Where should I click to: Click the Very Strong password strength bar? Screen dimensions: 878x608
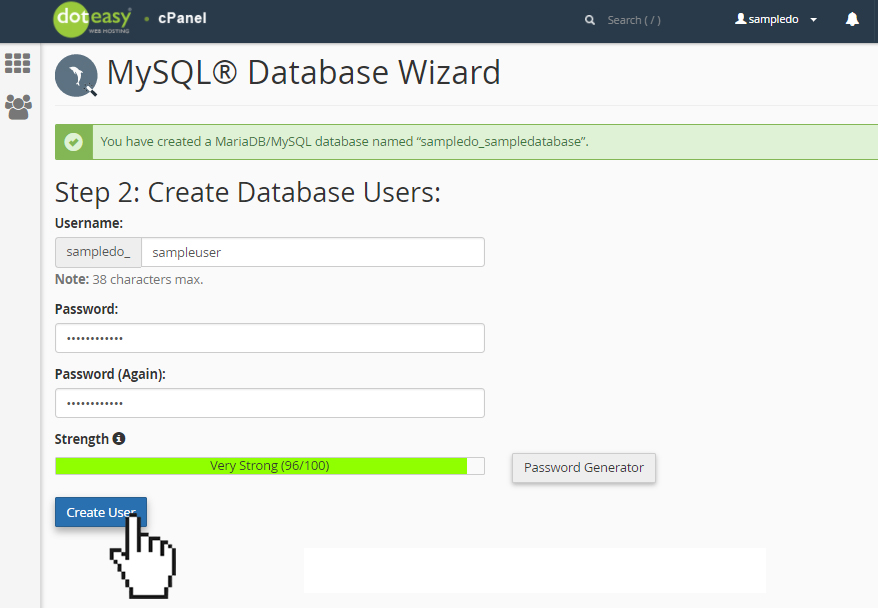click(268, 465)
